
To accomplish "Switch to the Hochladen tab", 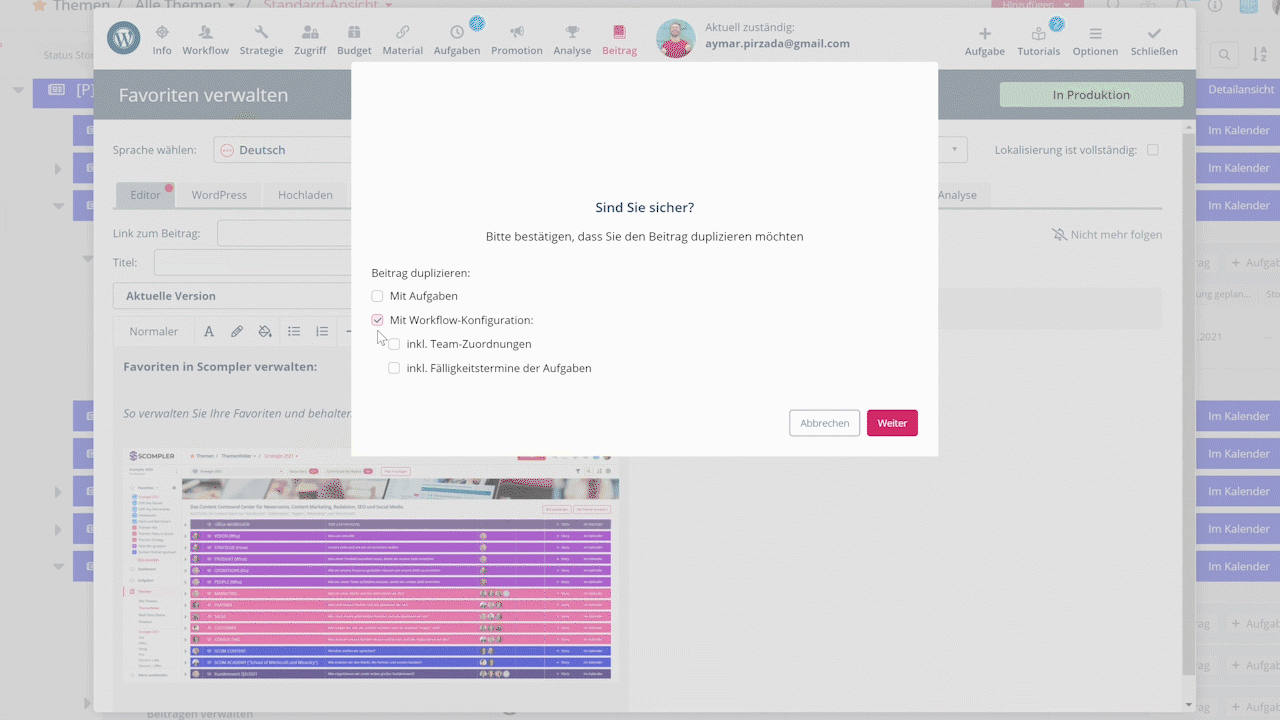I will [x=305, y=195].
